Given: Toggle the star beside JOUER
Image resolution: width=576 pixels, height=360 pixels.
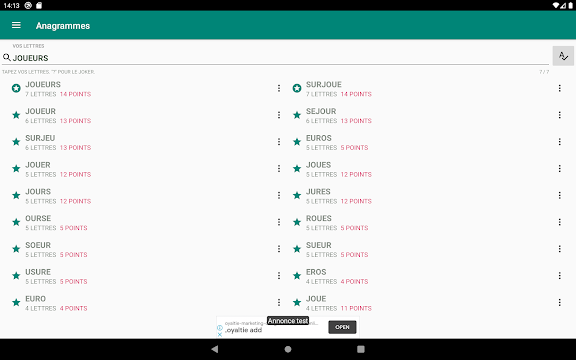Looking at the screenshot, I should click(x=16, y=169).
